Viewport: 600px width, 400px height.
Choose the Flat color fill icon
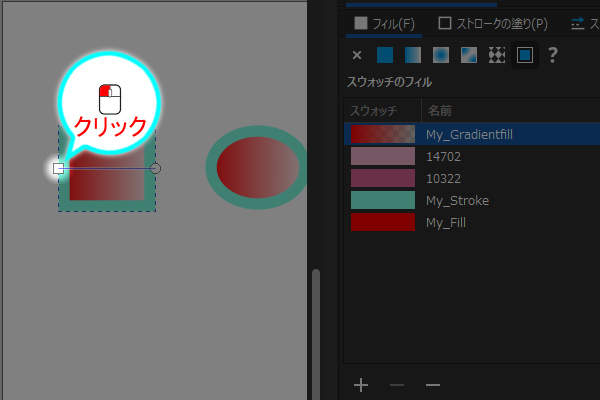pos(385,55)
